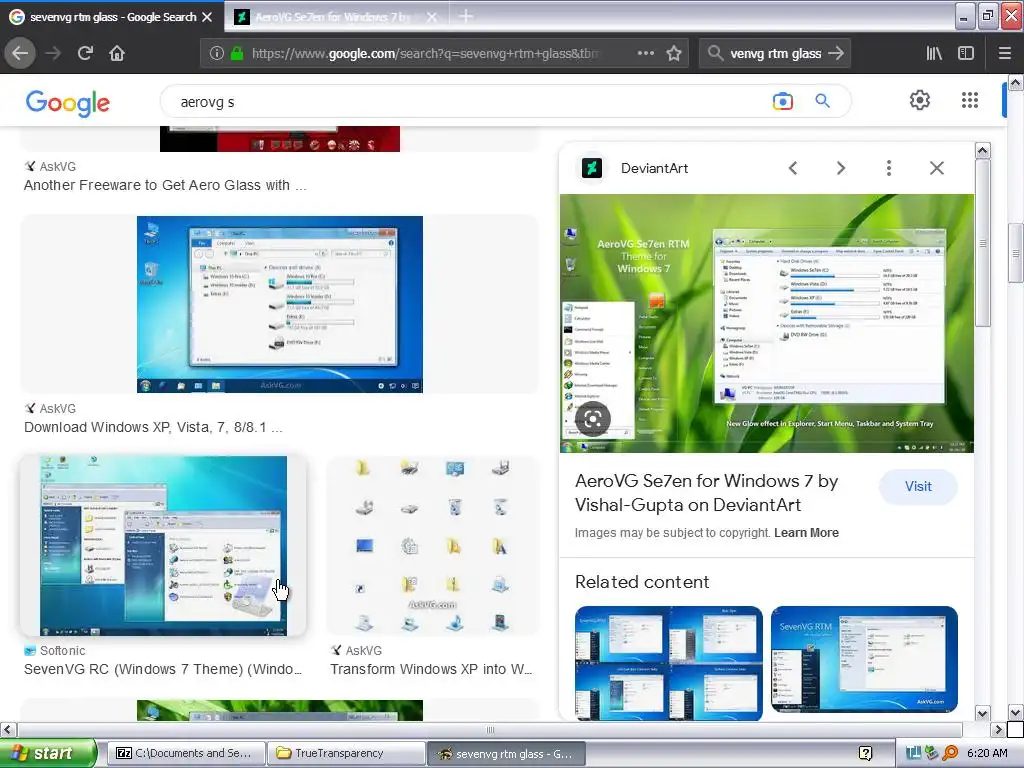This screenshot has width=1024, height=768.
Task: Open 'Another Freeware to Get Aero Glass' result
Action: [165, 185]
